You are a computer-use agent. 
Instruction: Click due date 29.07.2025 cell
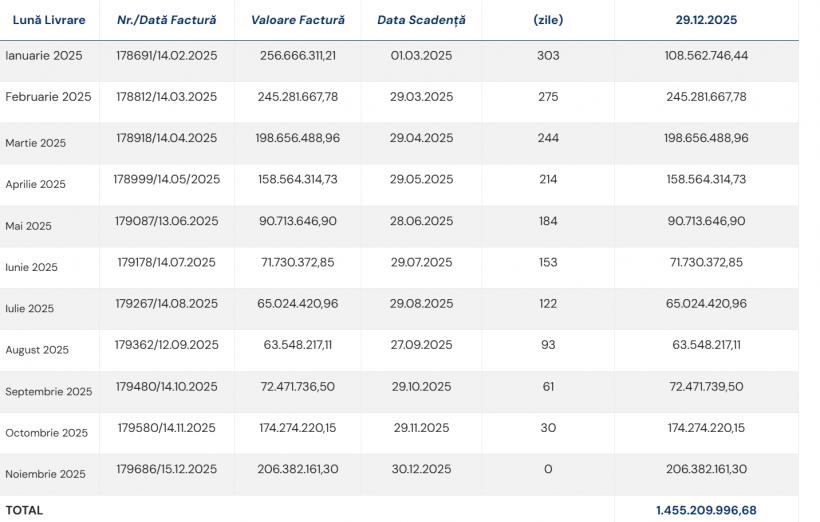(421, 262)
